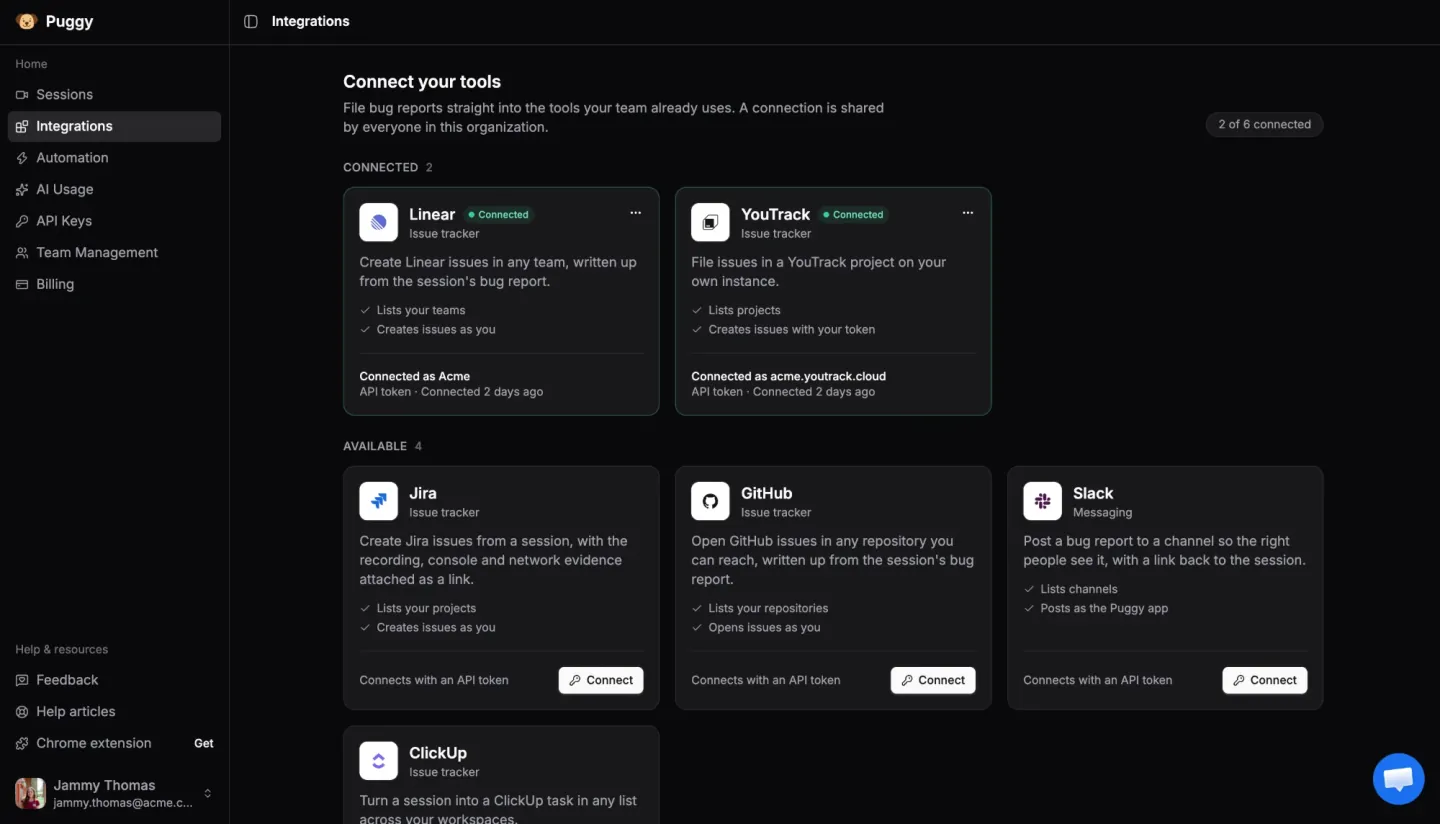Click the Feedback message icon
Viewport: 1440px width, 824px height.
pyautogui.click(x=22, y=680)
